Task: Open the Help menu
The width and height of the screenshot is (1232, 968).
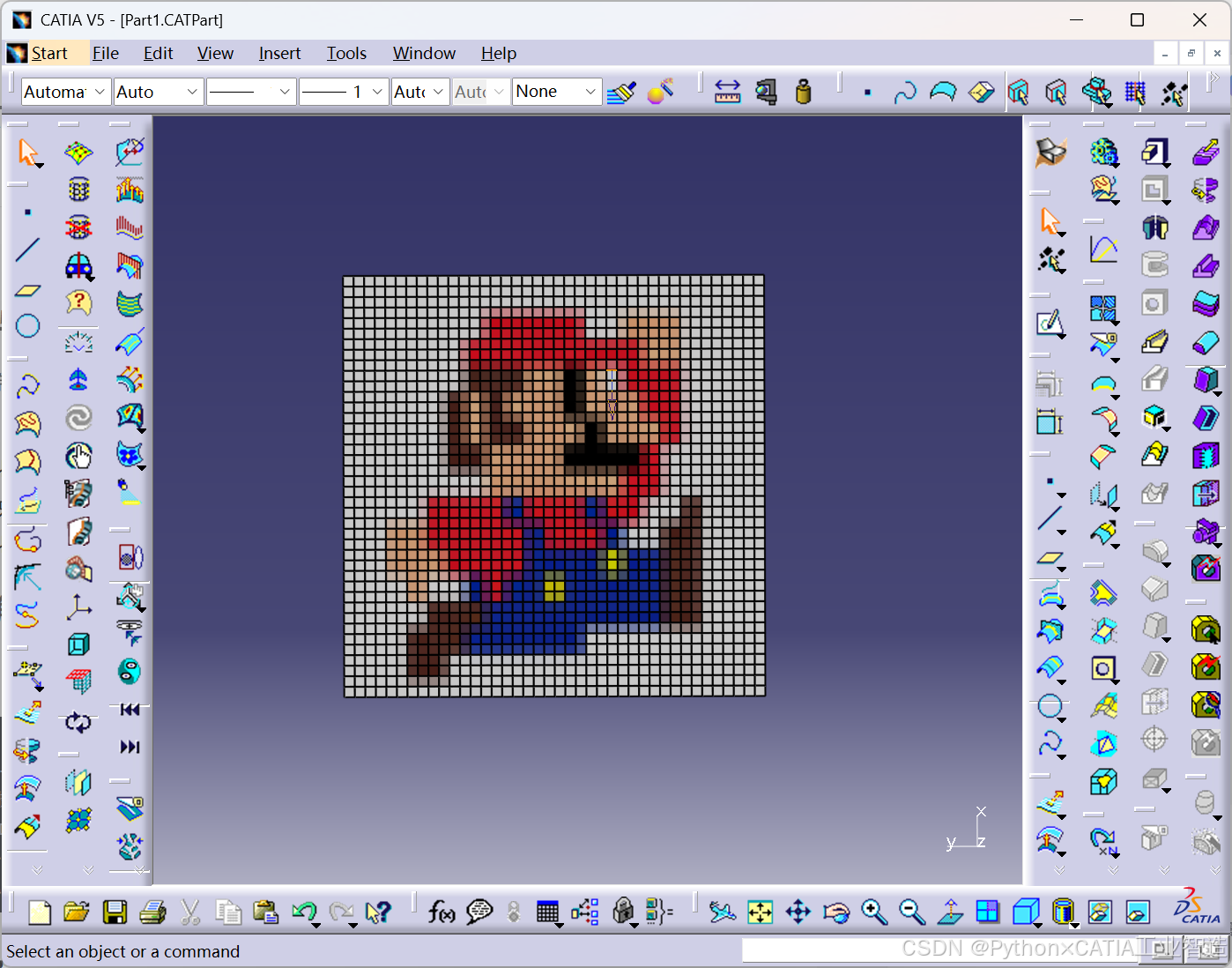Action: coord(499,54)
